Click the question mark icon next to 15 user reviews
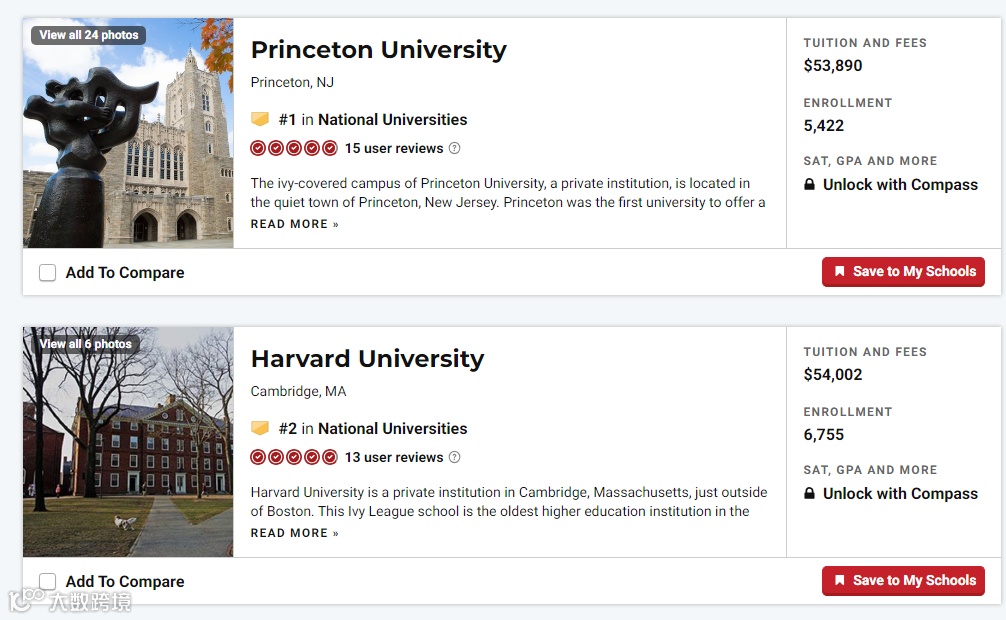1006x620 pixels. (454, 148)
